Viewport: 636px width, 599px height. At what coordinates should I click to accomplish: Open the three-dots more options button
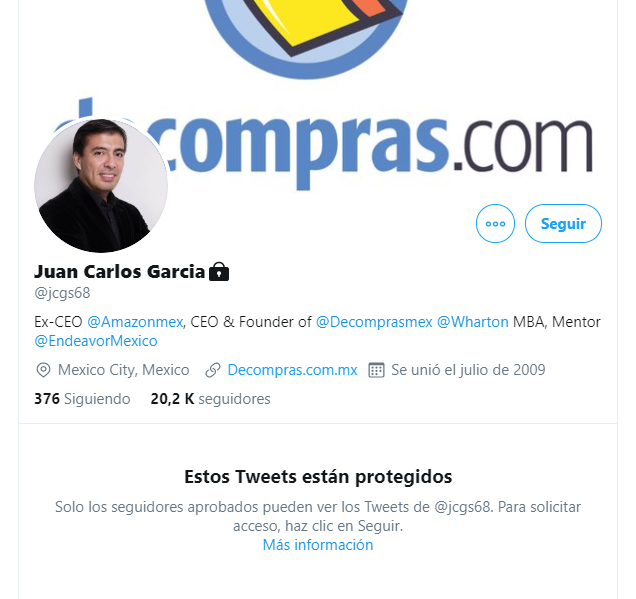[495, 223]
